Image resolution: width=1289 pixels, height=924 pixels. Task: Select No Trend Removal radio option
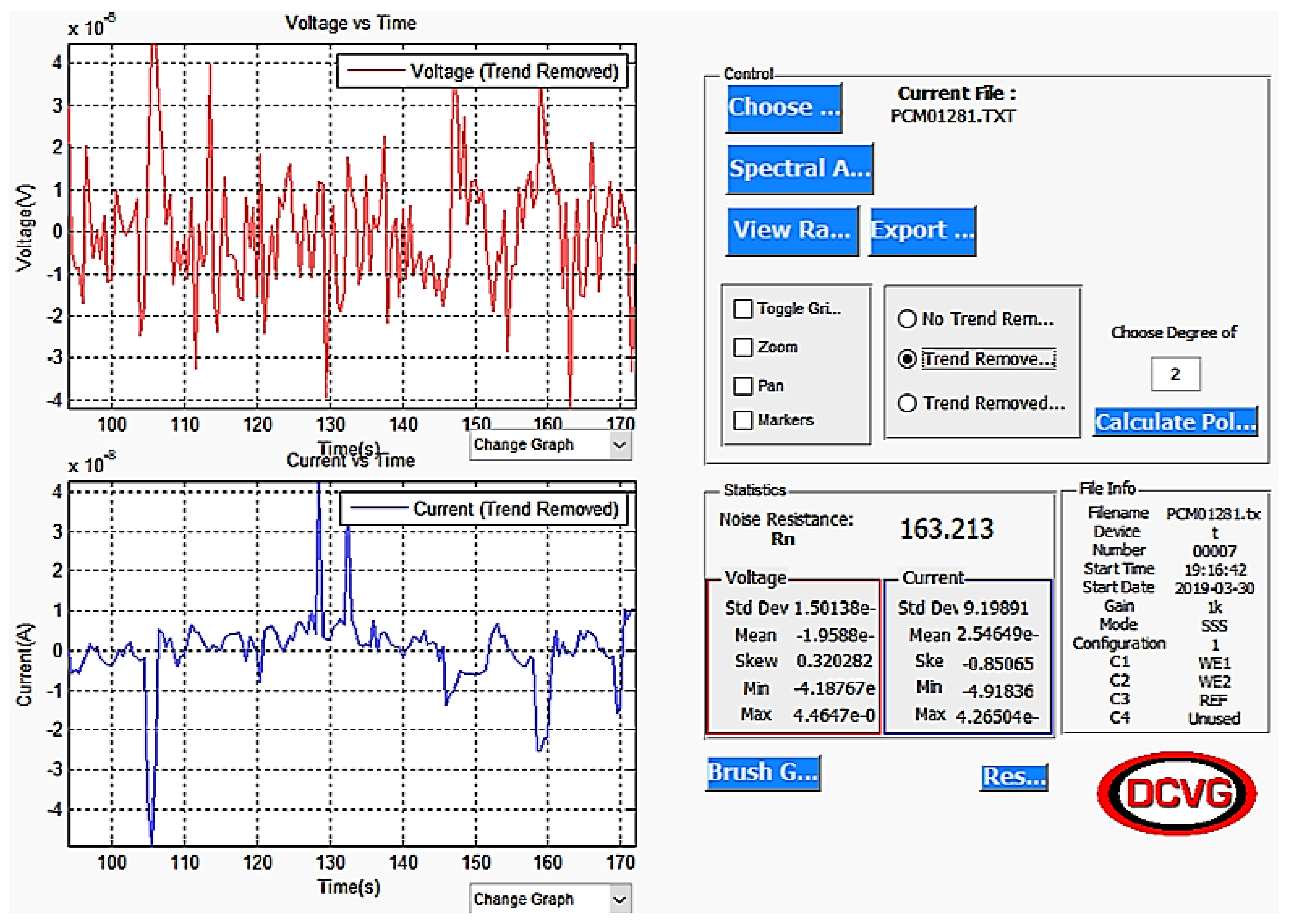[x=907, y=319]
